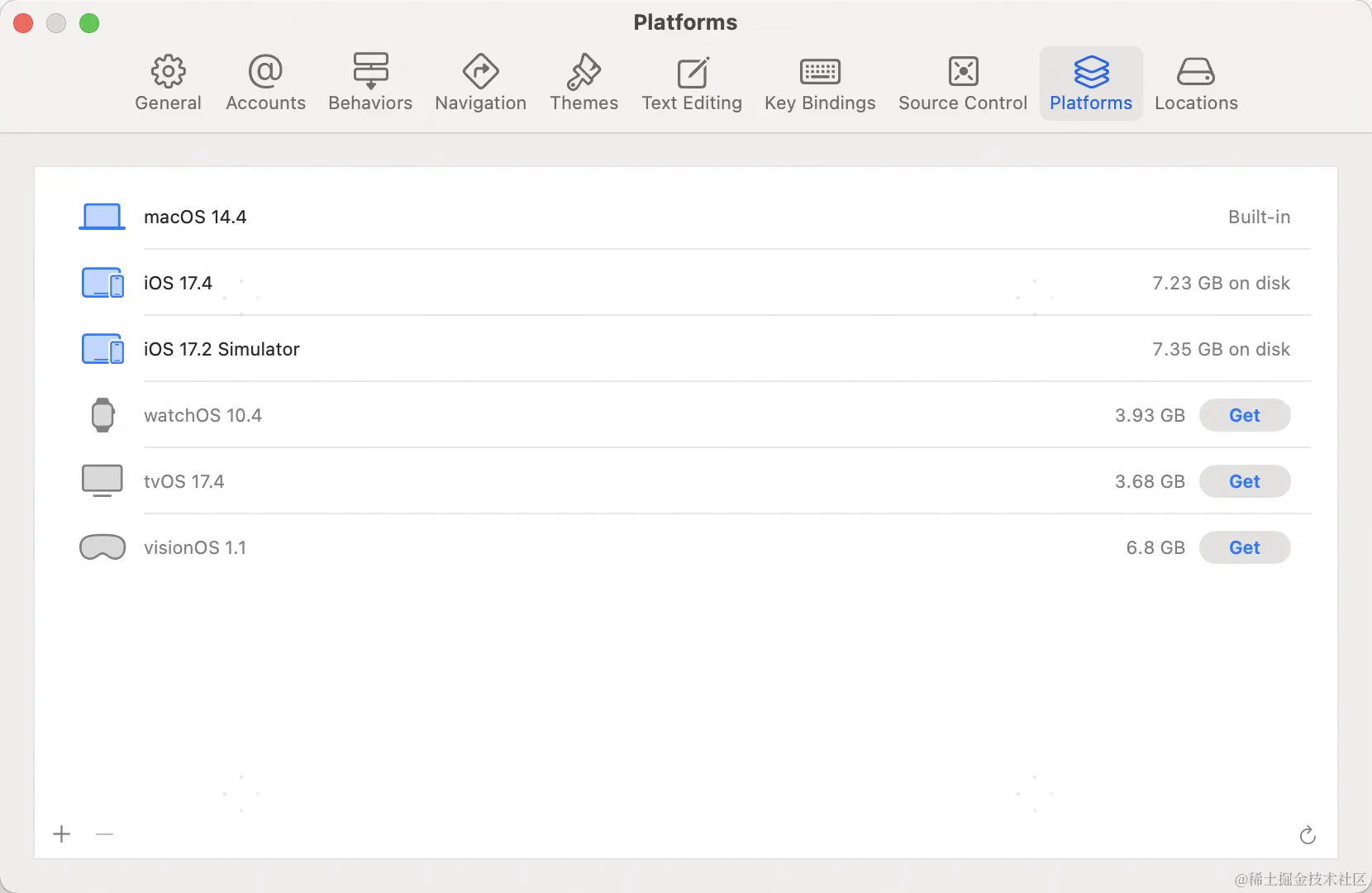Click the 6.8 GB size text
The image size is (1372, 893).
(x=1155, y=547)
